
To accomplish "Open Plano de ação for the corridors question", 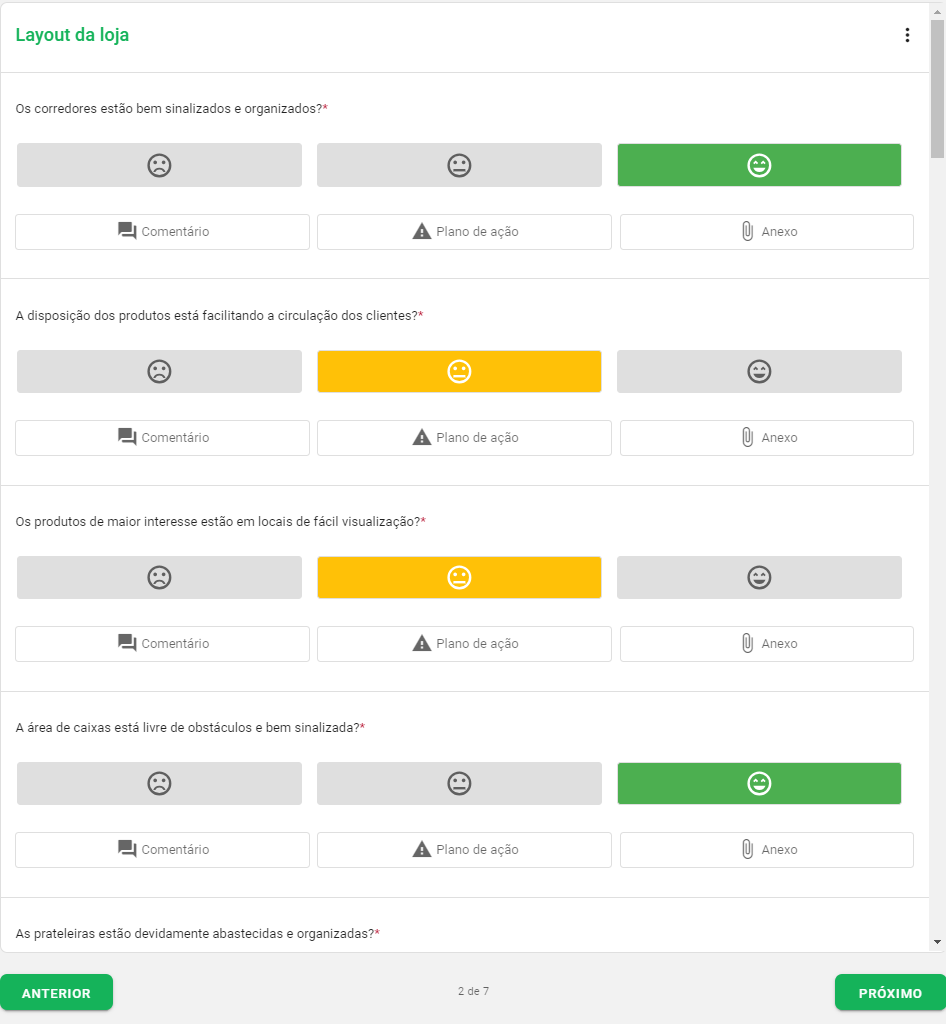I will 463,231.
